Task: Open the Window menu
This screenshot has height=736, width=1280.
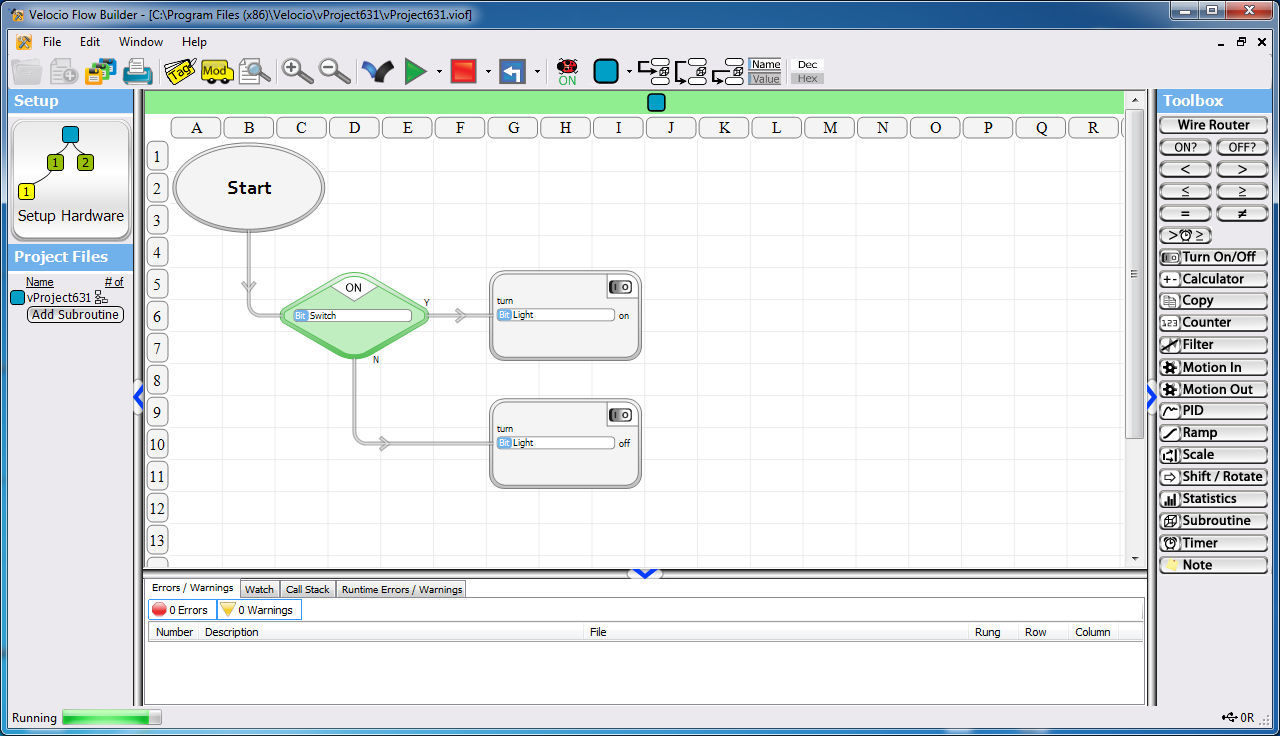Action: click(x=140, y=42)
